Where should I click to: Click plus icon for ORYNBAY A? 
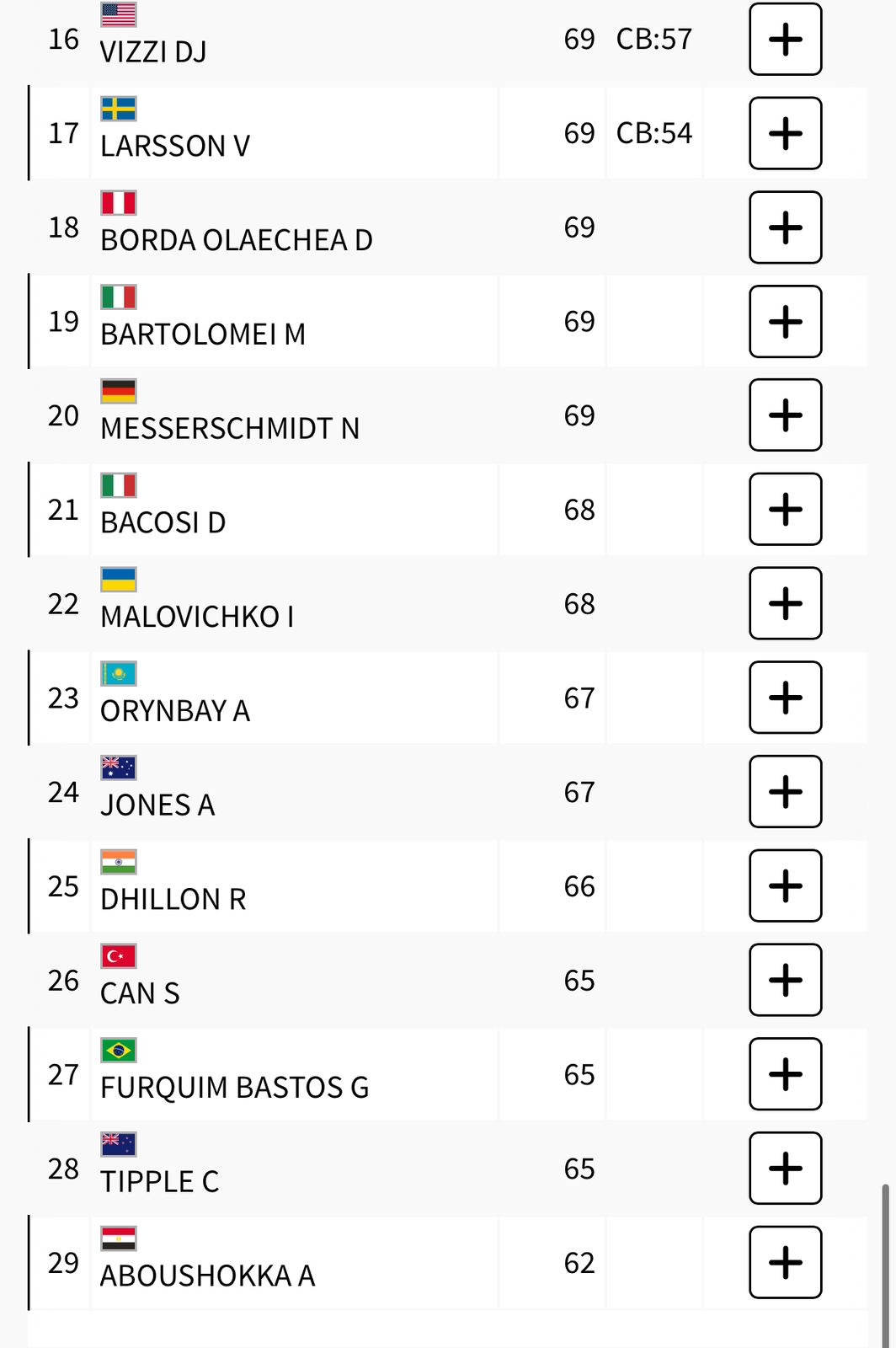point(785,698)
